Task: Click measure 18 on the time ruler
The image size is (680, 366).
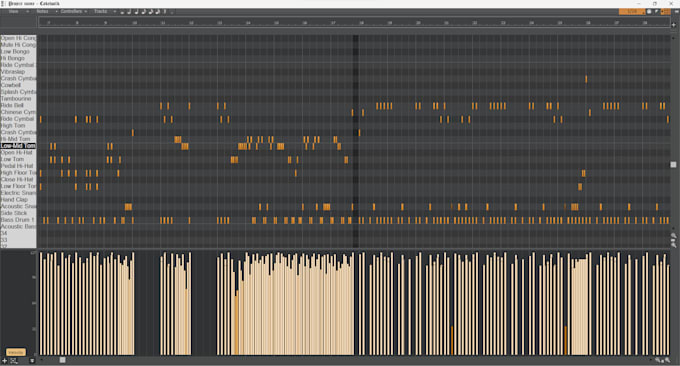Action: [x=361, y=23]
